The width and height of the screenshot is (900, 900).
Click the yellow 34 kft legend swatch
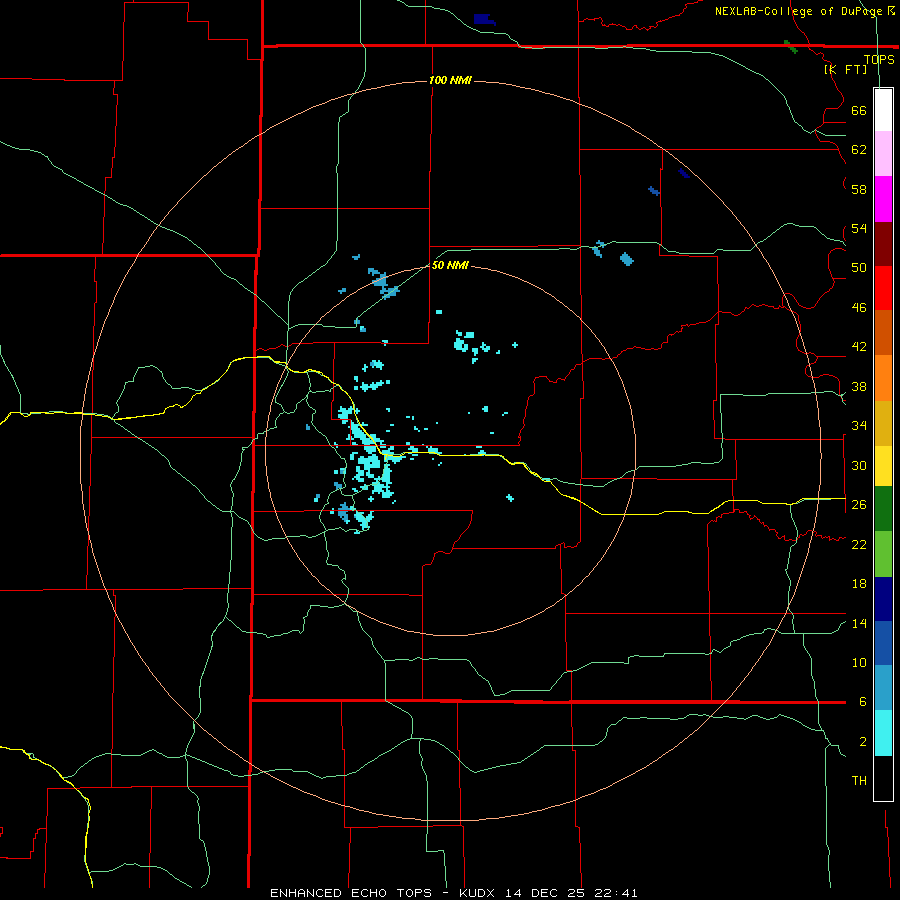tap(883, 466)
